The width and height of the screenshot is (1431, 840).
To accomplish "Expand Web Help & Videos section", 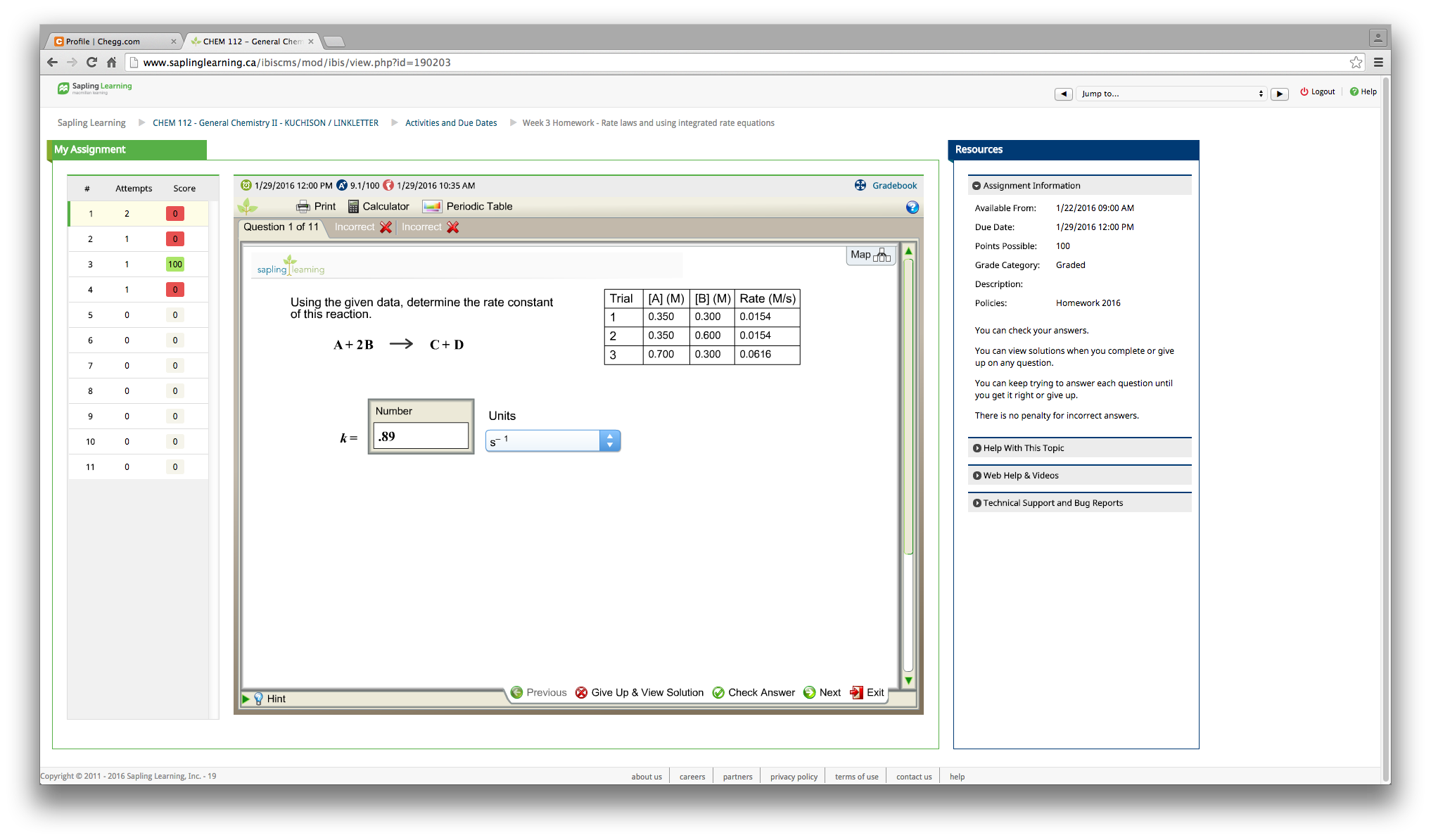I will pos(1020,476).
